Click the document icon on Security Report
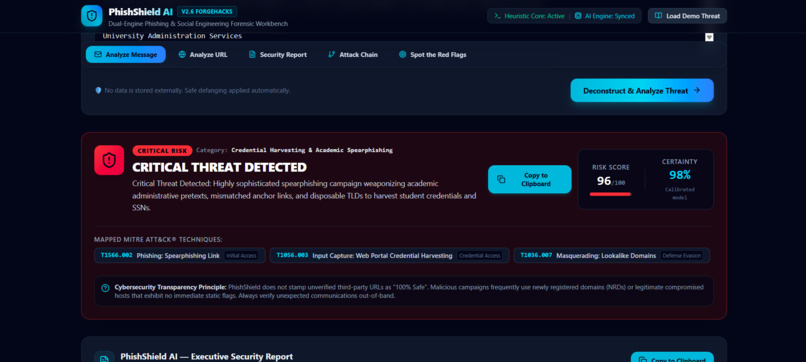 pos(252,55)
